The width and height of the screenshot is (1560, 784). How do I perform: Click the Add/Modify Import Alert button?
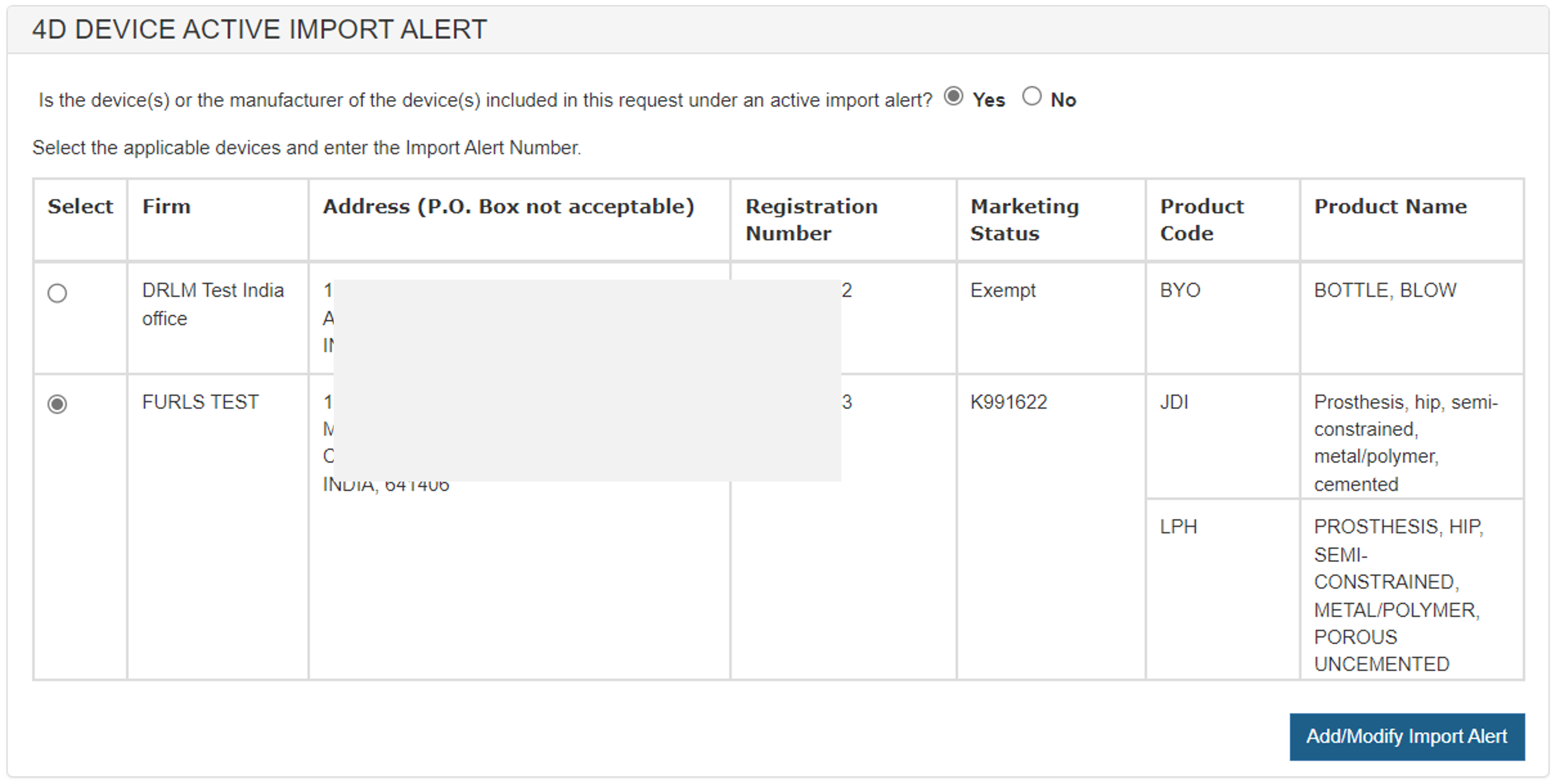(x=1406, y=736)
